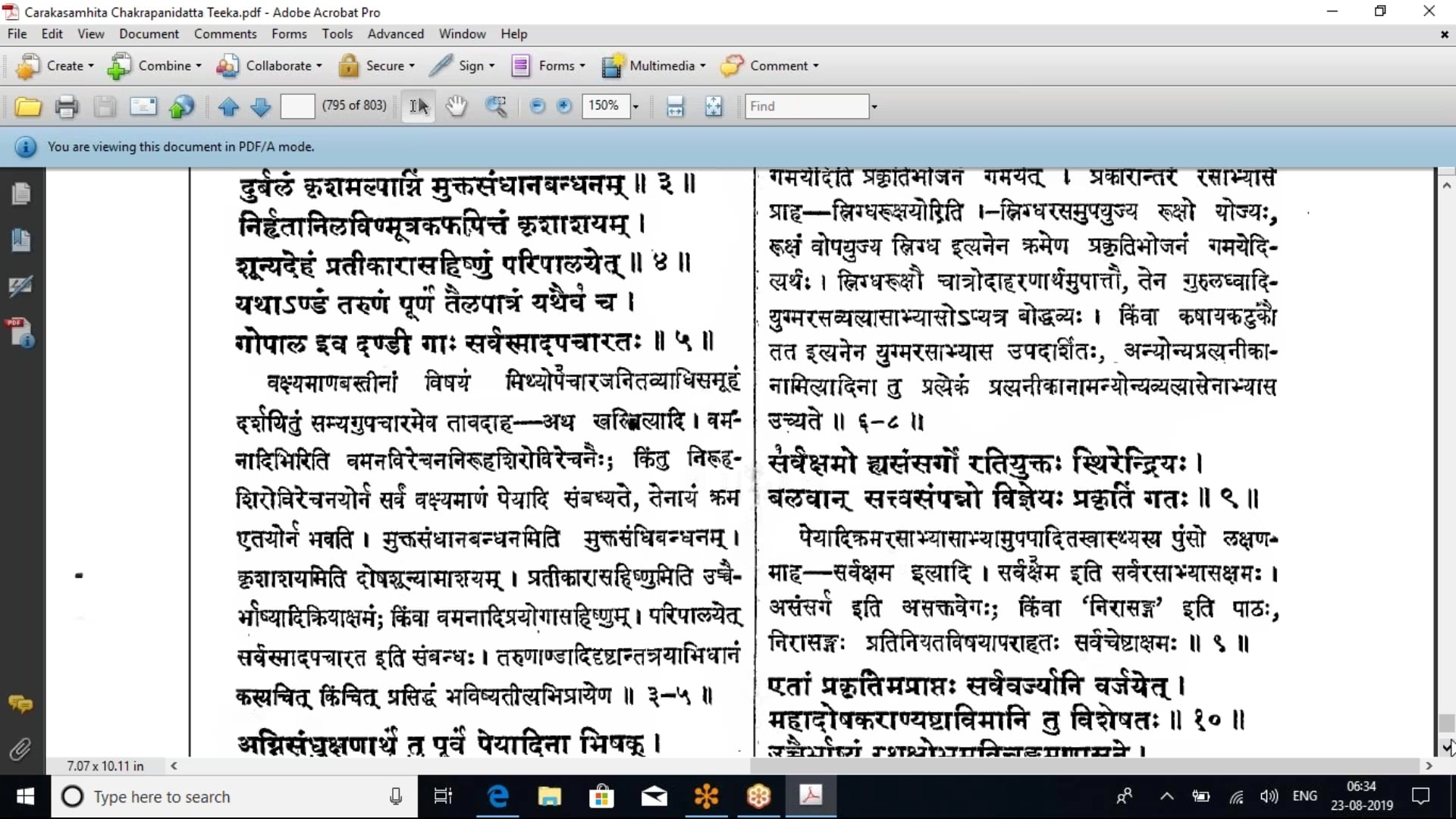Click the page number input field
The width and height of the screenshot is (1456, 819).
tap(297, 106)
